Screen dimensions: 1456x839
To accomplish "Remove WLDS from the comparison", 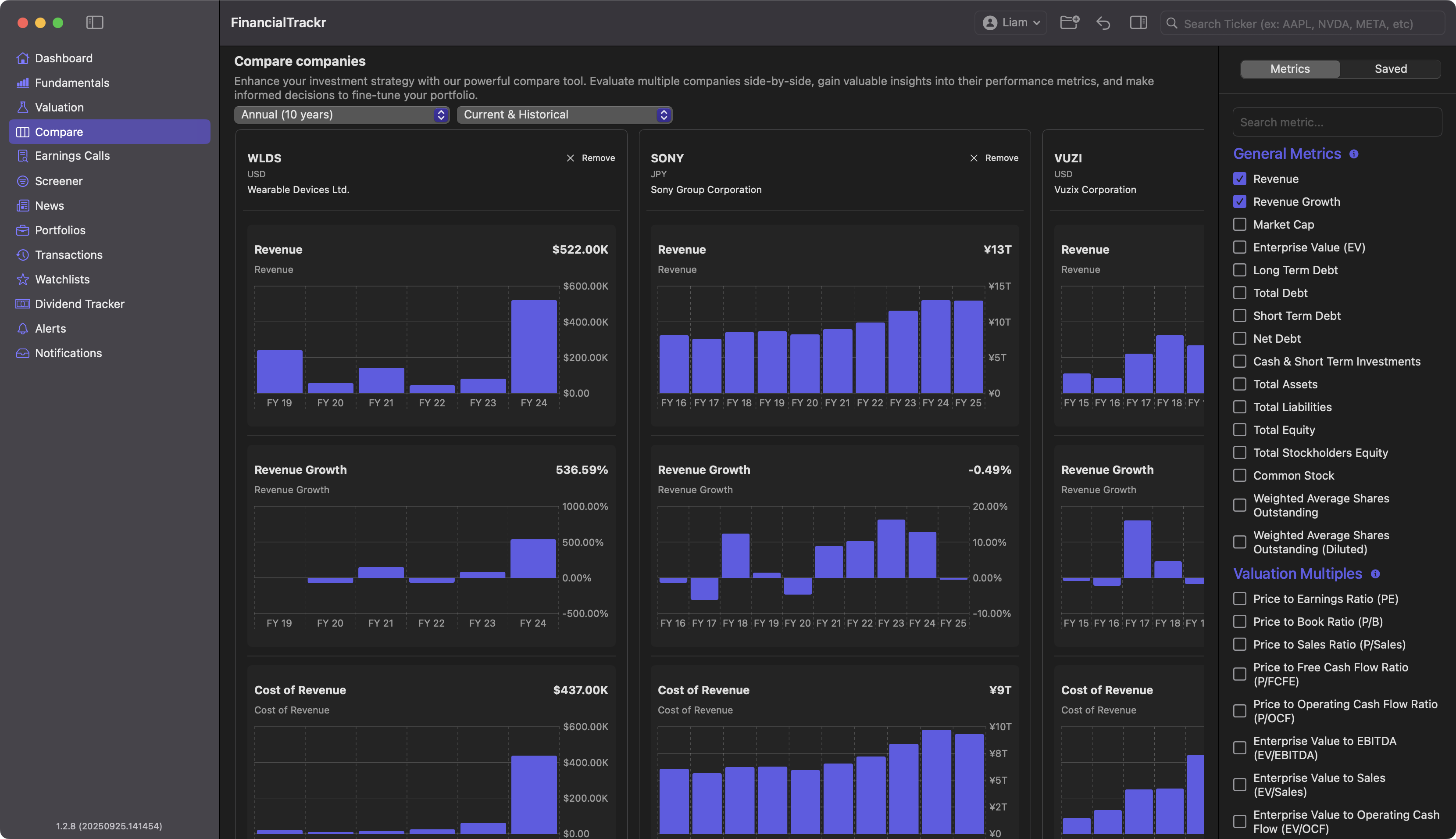I will coord(591,158).
